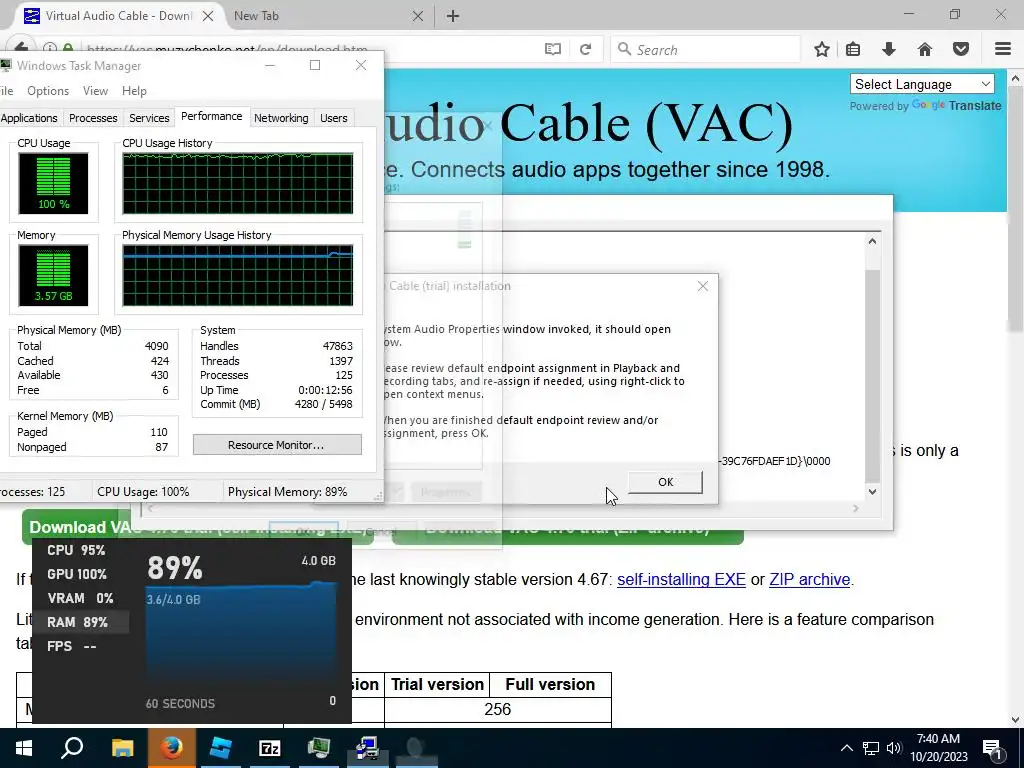
Task: Open File Explorer from the taskbar
Action: (x=122, y=748)
